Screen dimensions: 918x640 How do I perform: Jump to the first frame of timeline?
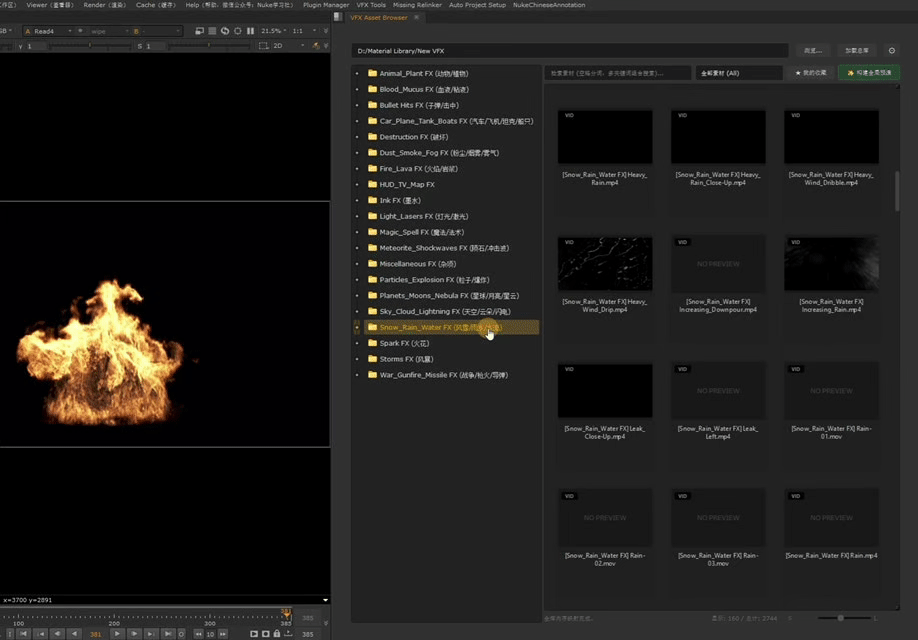[22, 634]
